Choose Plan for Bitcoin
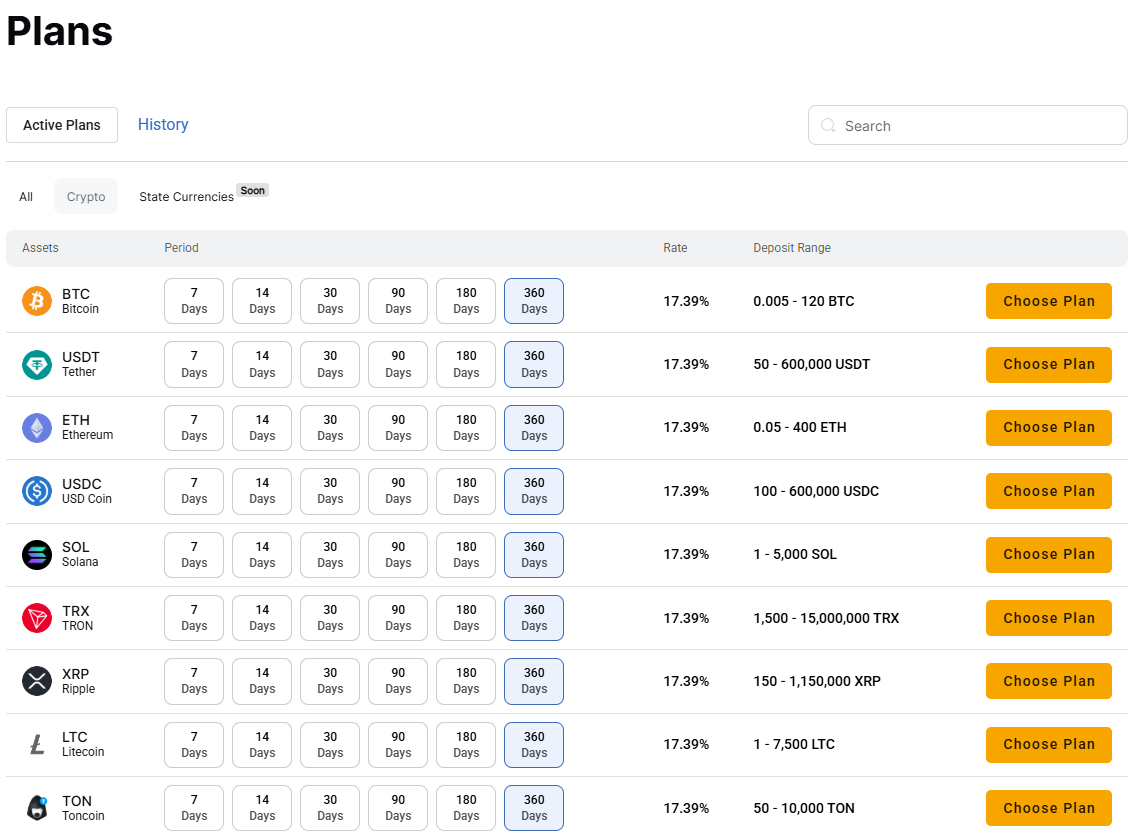 [x=1048, y=301]
